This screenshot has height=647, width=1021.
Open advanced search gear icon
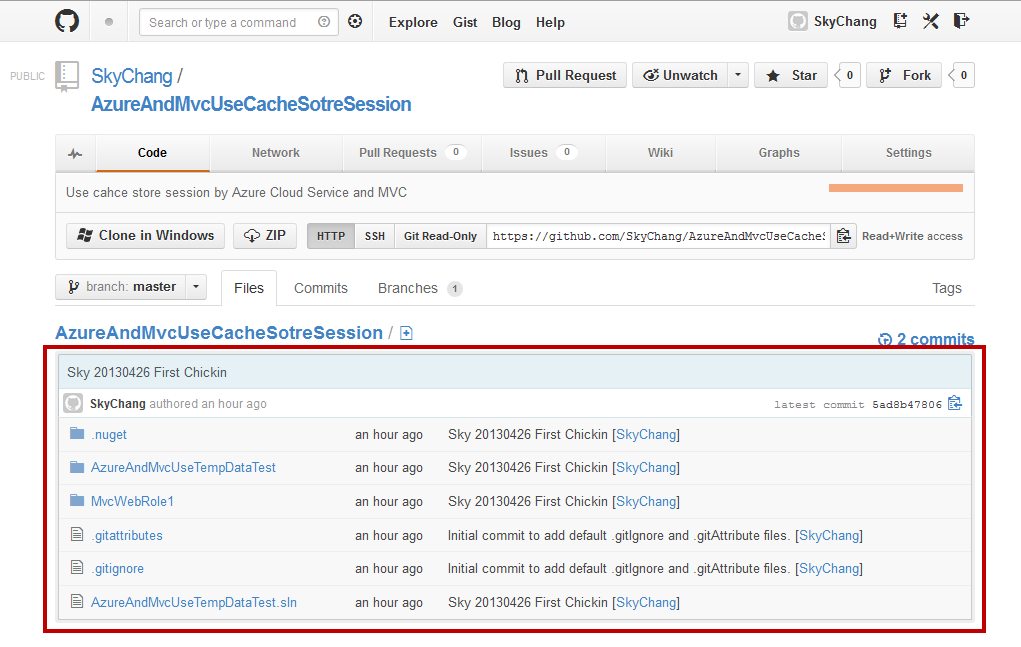pyautogui.click(x=355, y=21)
